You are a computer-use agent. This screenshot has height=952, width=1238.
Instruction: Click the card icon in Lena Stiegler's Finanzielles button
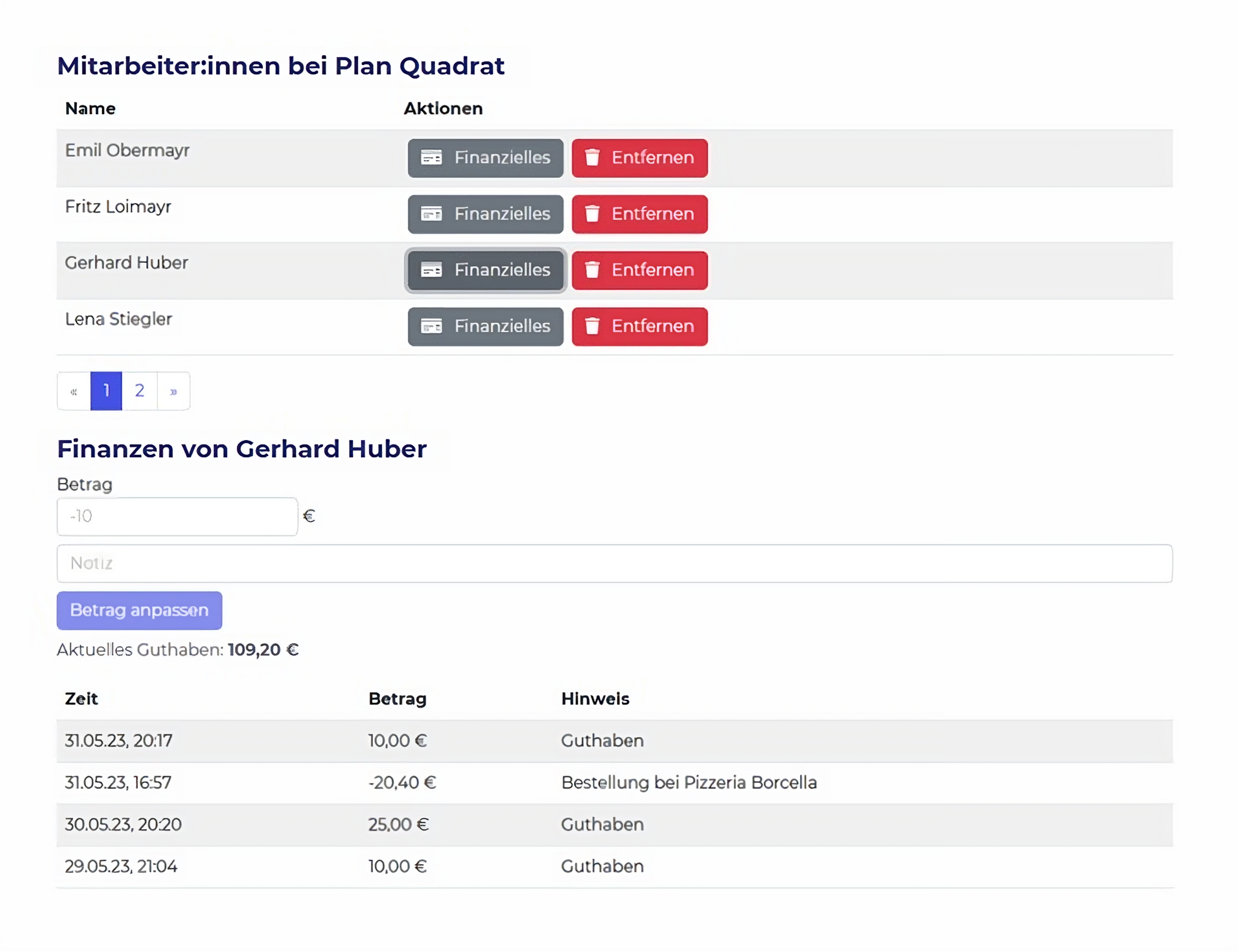tap(432, 326)
